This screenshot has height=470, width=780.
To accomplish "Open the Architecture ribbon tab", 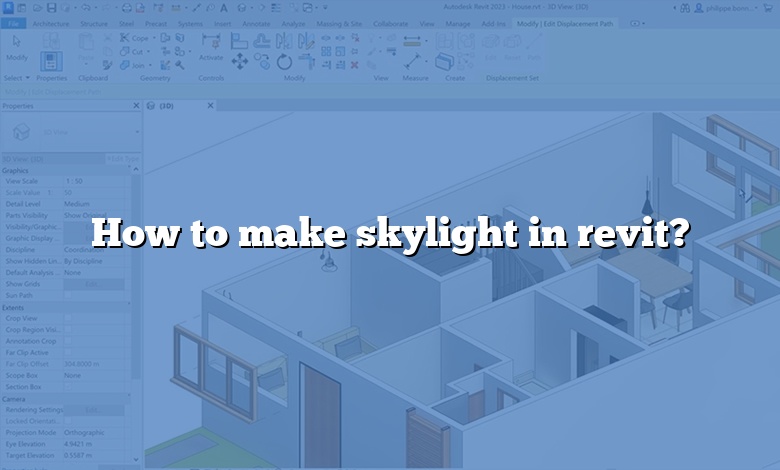I will [51, 23].
